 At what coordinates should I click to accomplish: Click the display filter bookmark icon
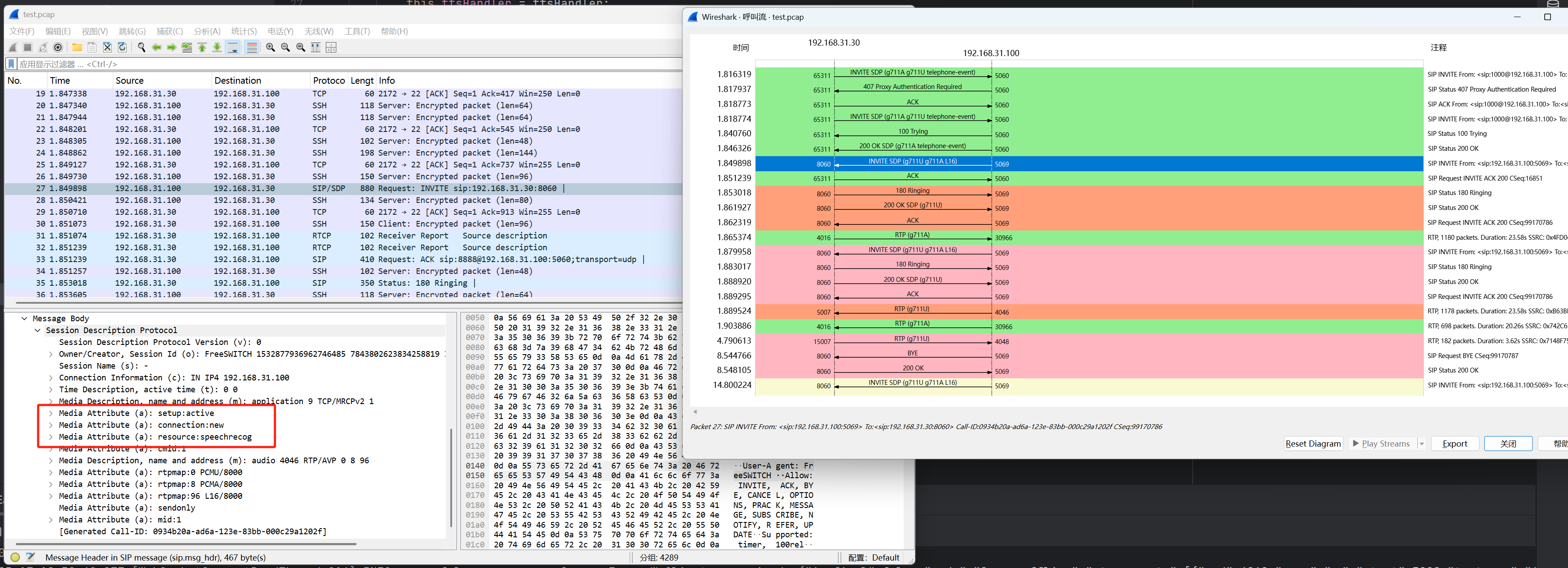11,64
